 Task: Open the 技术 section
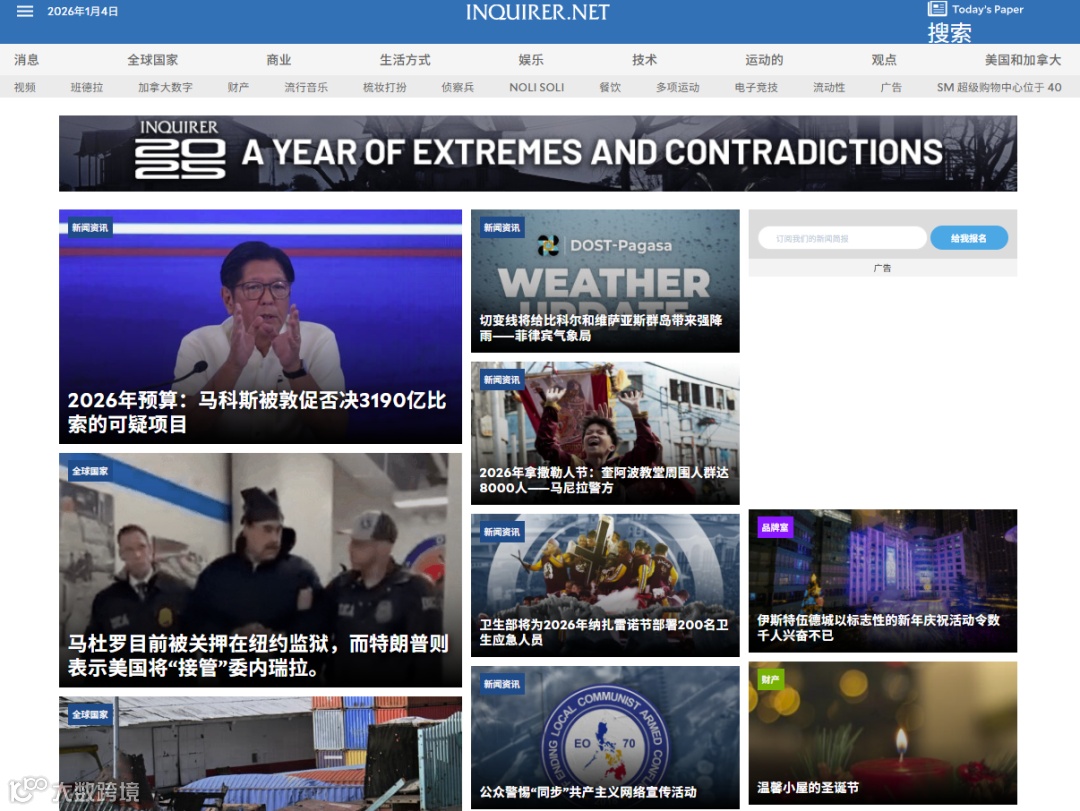pos(644,60)
